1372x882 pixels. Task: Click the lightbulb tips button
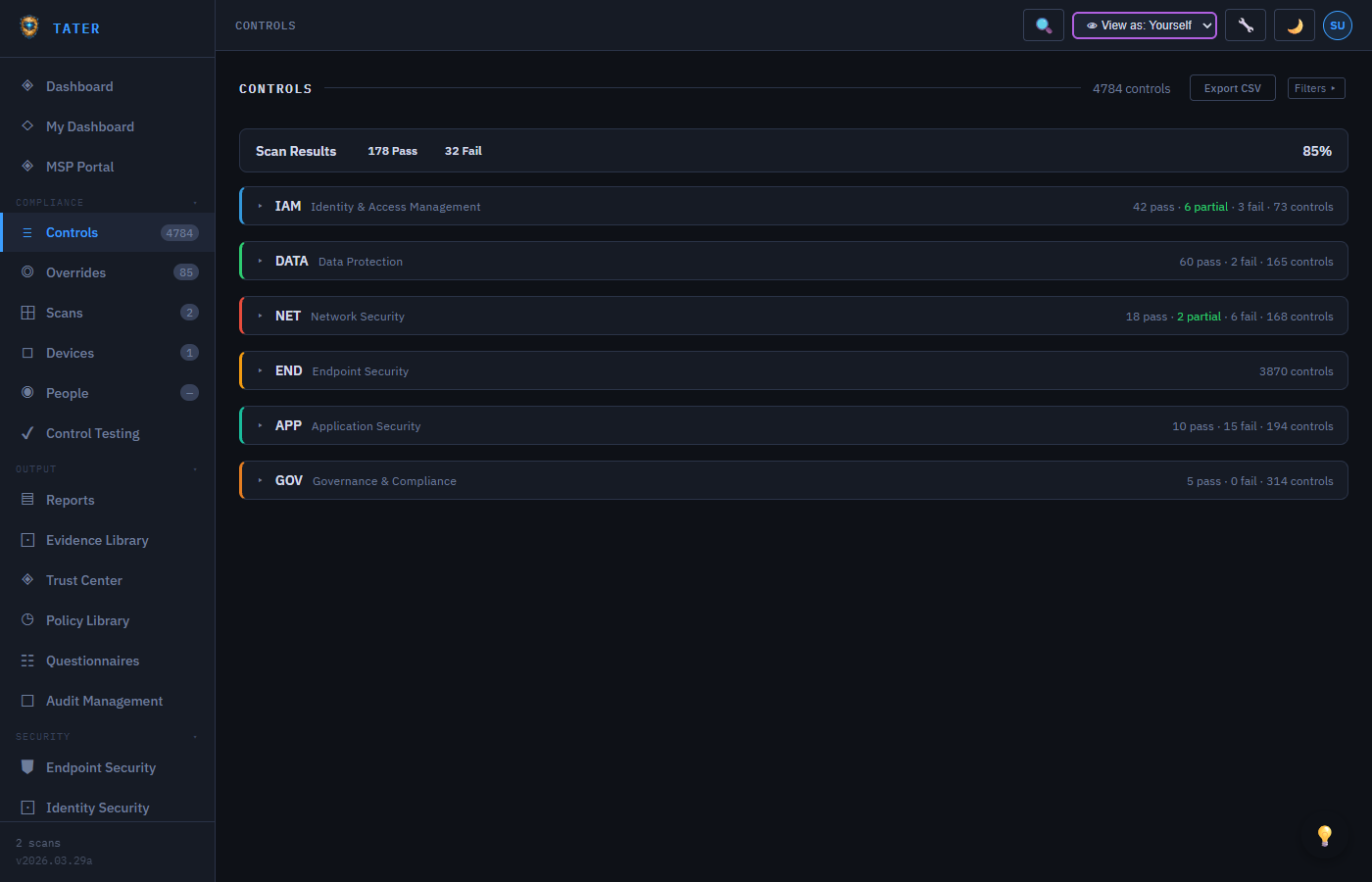click(1325, 835)
